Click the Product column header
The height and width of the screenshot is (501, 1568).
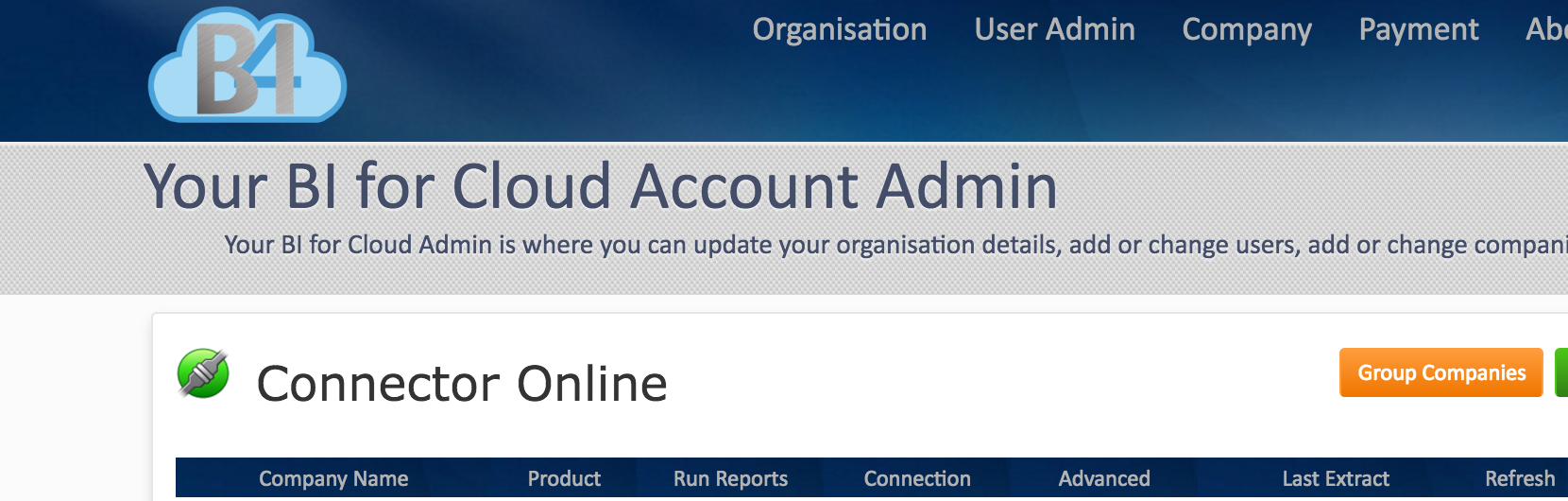point(564,479)
